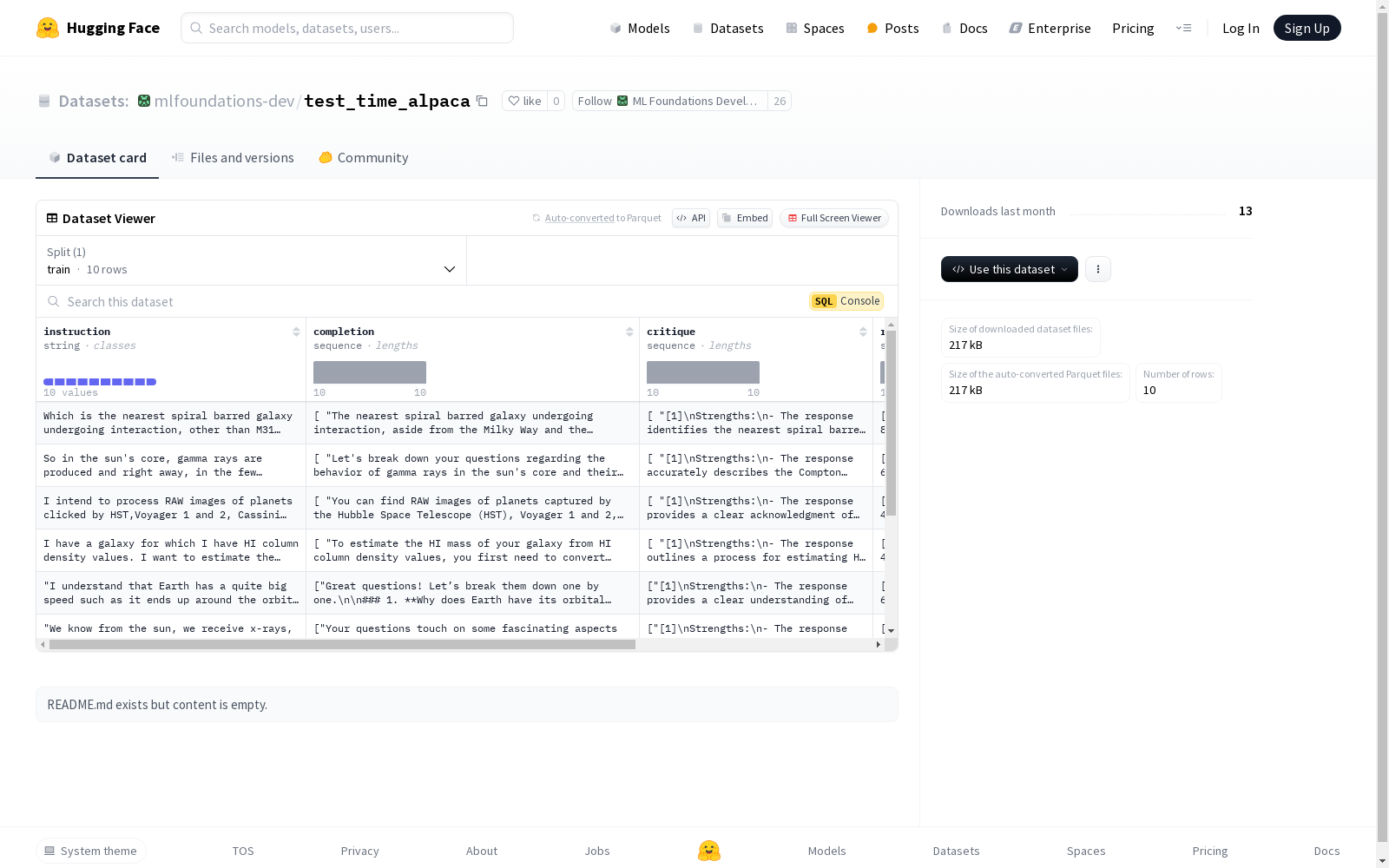Copy dataset name with the copy icon
The image size is (1389, 868).
482,101
